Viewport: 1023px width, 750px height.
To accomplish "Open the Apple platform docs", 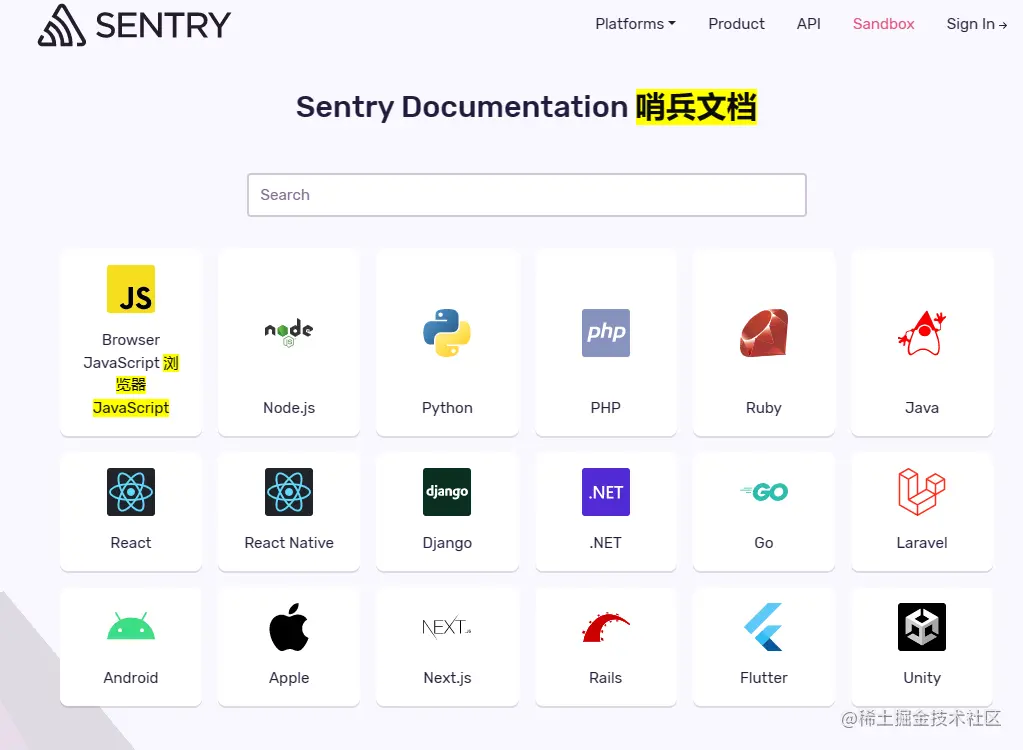I will click(x=288, y=626).
